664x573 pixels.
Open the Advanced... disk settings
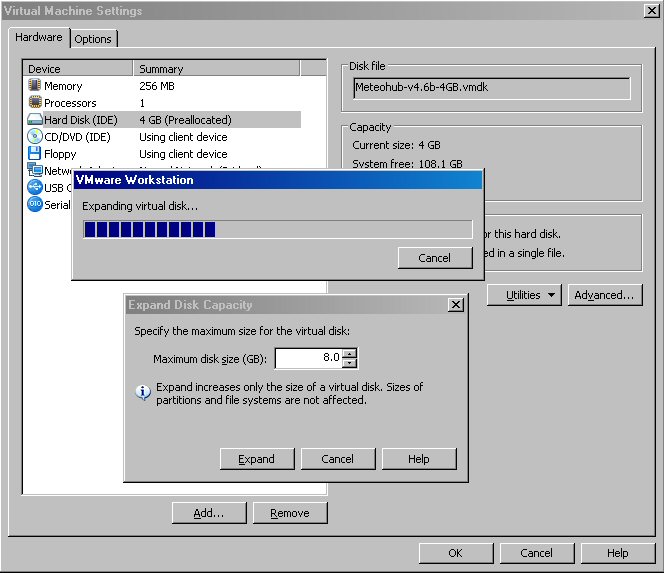pyautogui.click(x=605, y=295)
